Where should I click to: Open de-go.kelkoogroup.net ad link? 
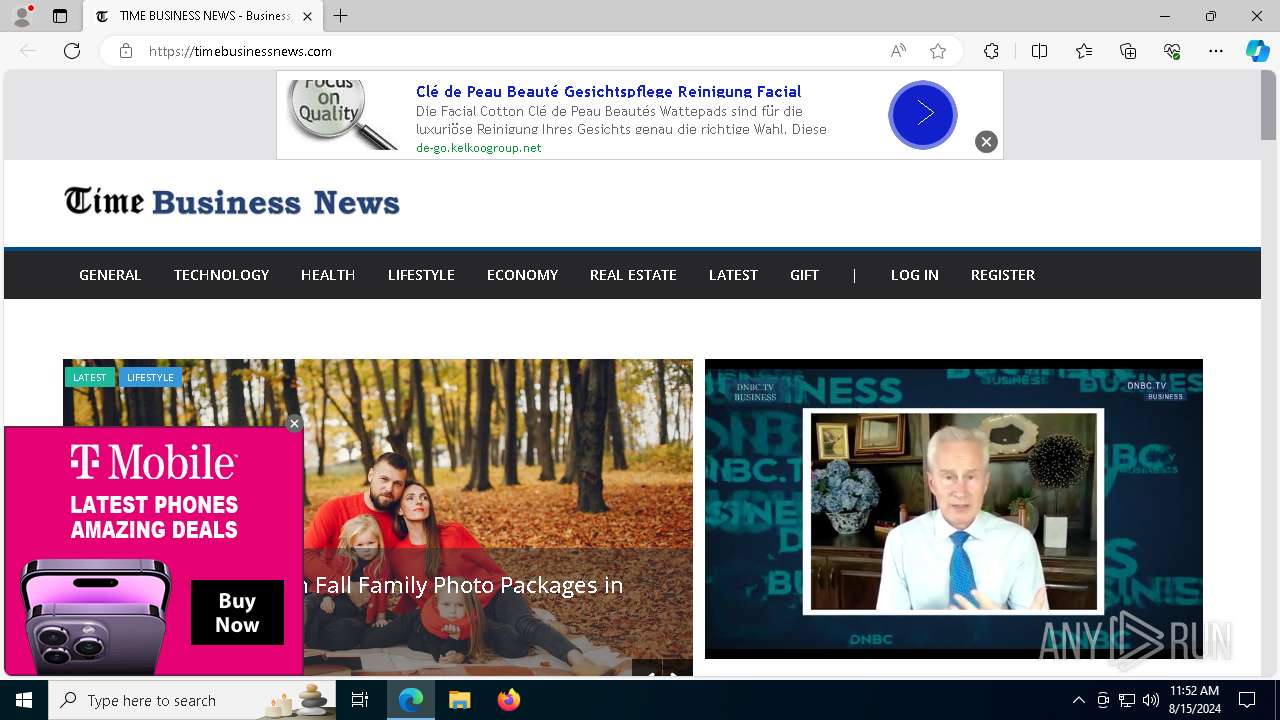pos(478,148)
